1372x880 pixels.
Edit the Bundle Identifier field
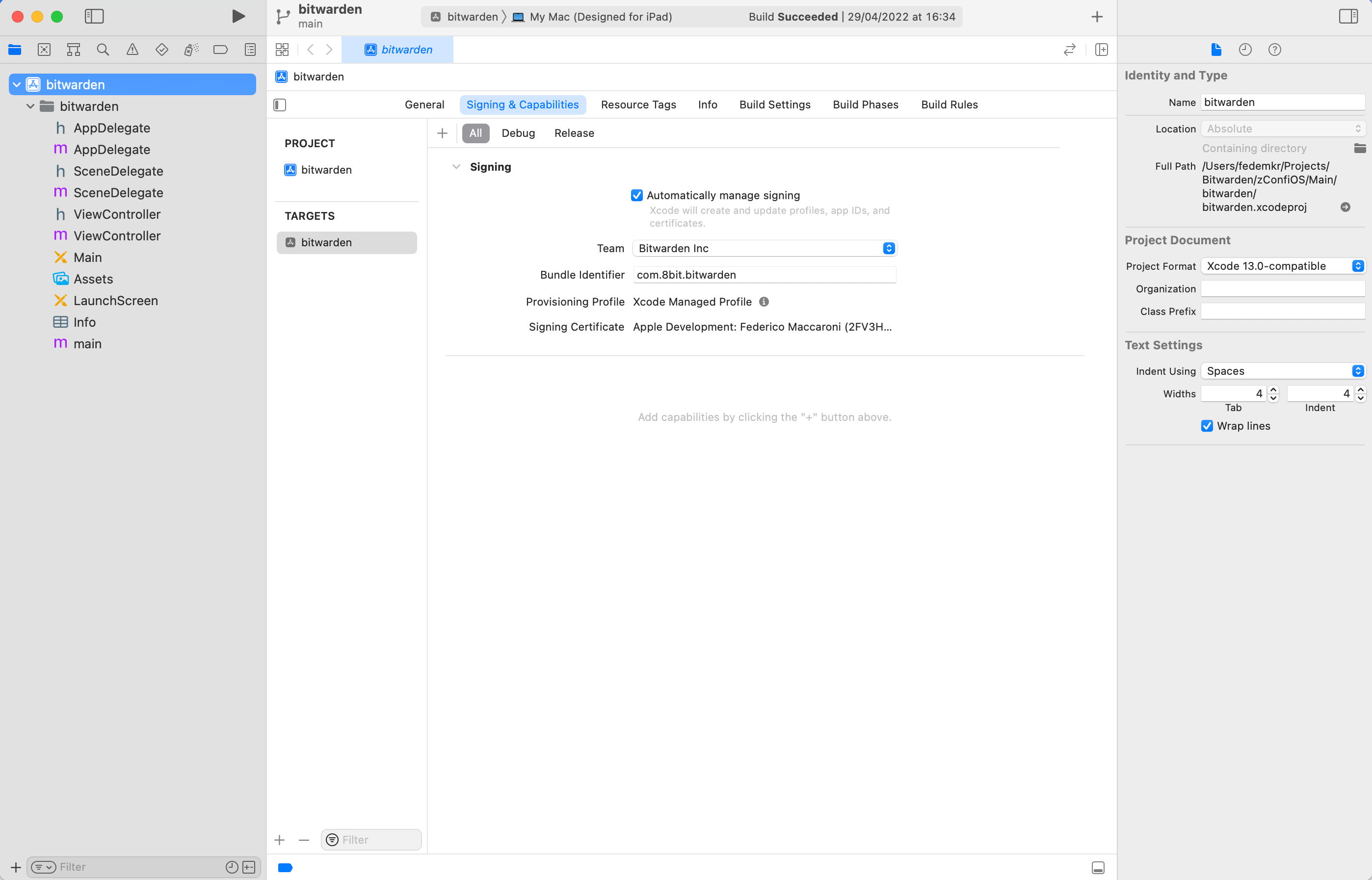[765, 274]
